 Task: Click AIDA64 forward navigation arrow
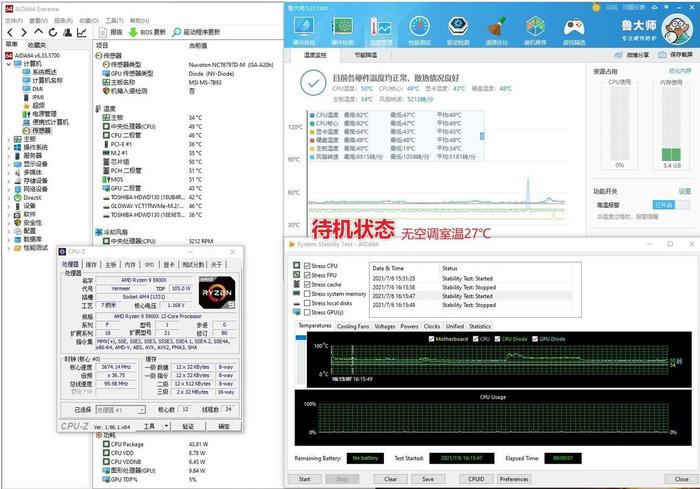[24, 32]
